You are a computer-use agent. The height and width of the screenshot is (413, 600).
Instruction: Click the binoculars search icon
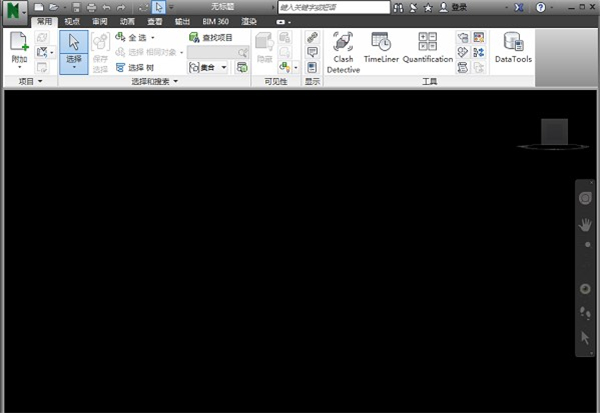(x=398, y=7)
